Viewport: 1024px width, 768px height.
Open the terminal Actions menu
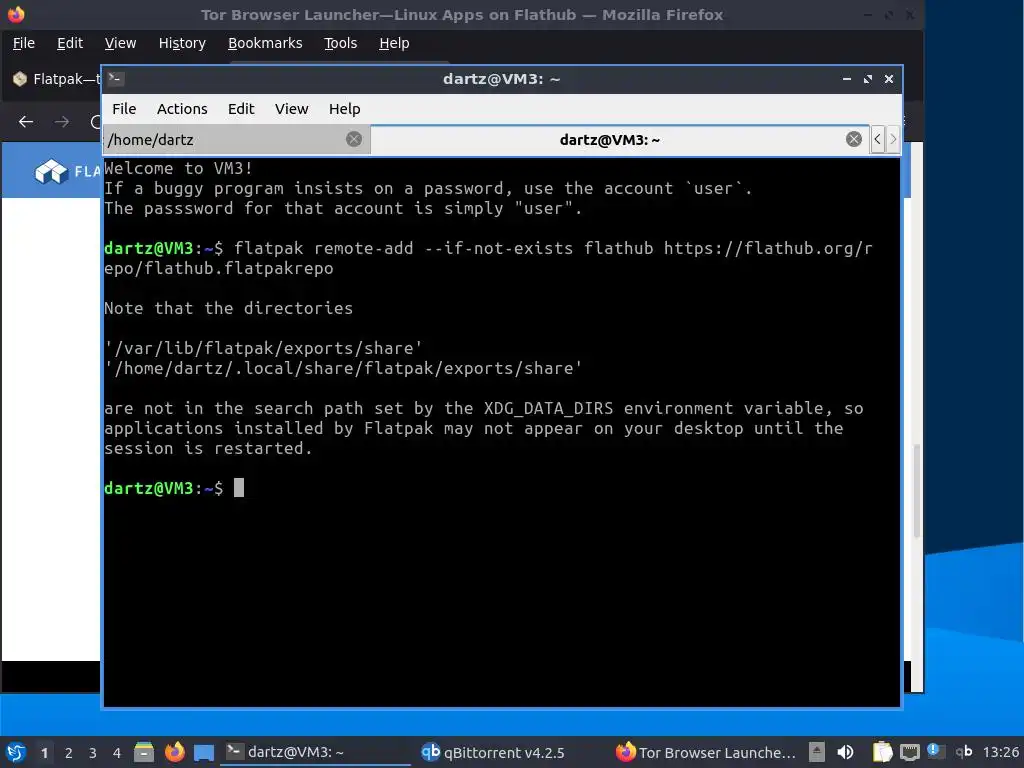(x=182, y=109)
